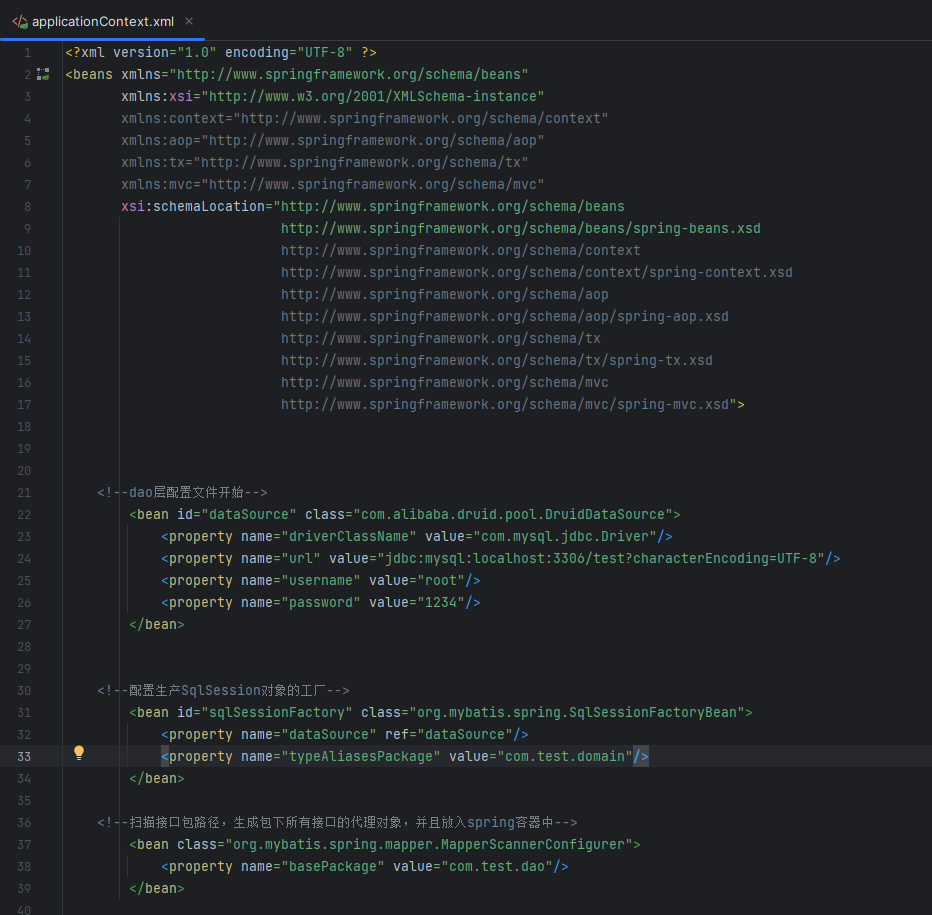
Task: Close the applicationContext.xml tab
Action: [x=190, y=21]
